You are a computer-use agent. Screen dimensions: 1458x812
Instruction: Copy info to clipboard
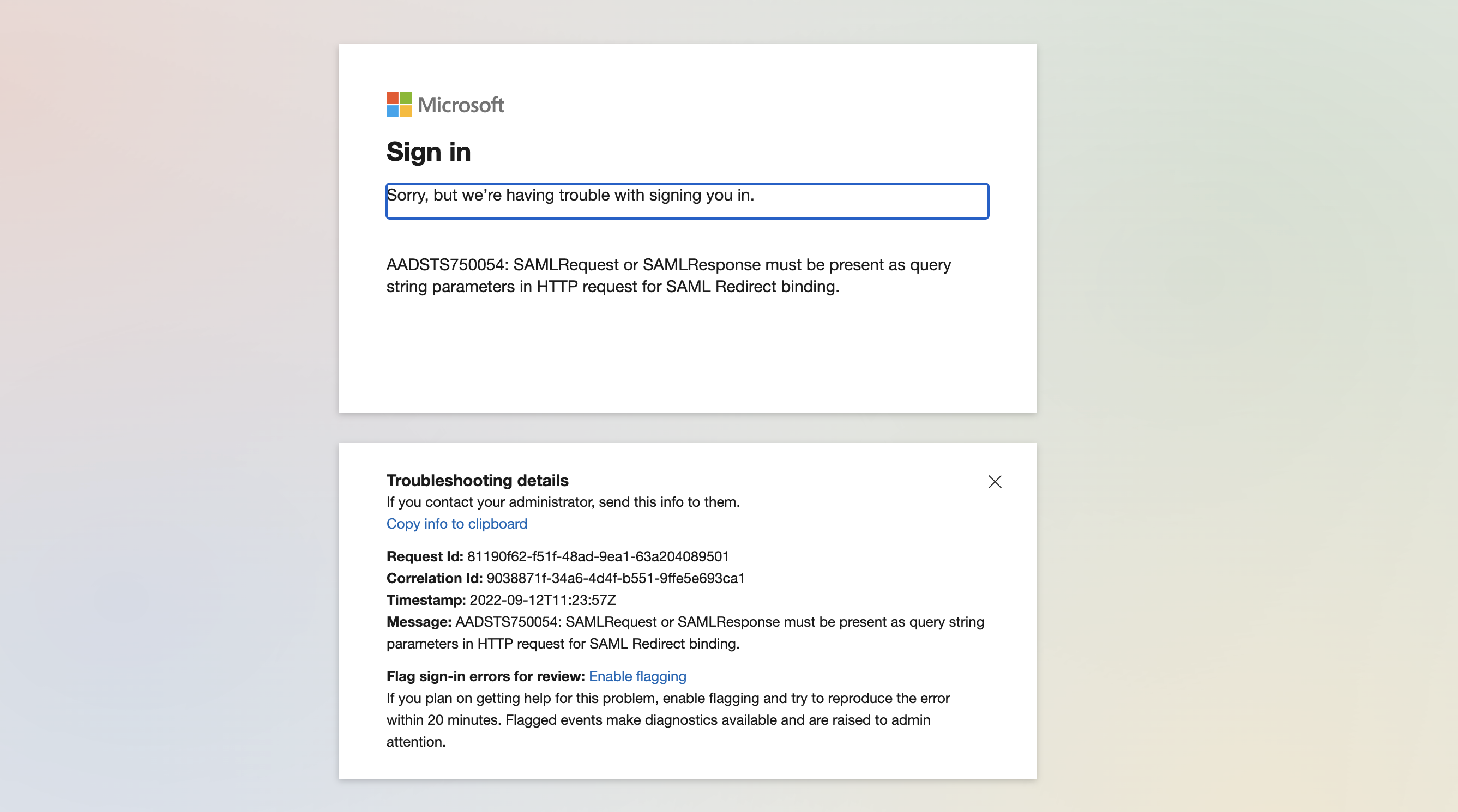pos(456,524)
